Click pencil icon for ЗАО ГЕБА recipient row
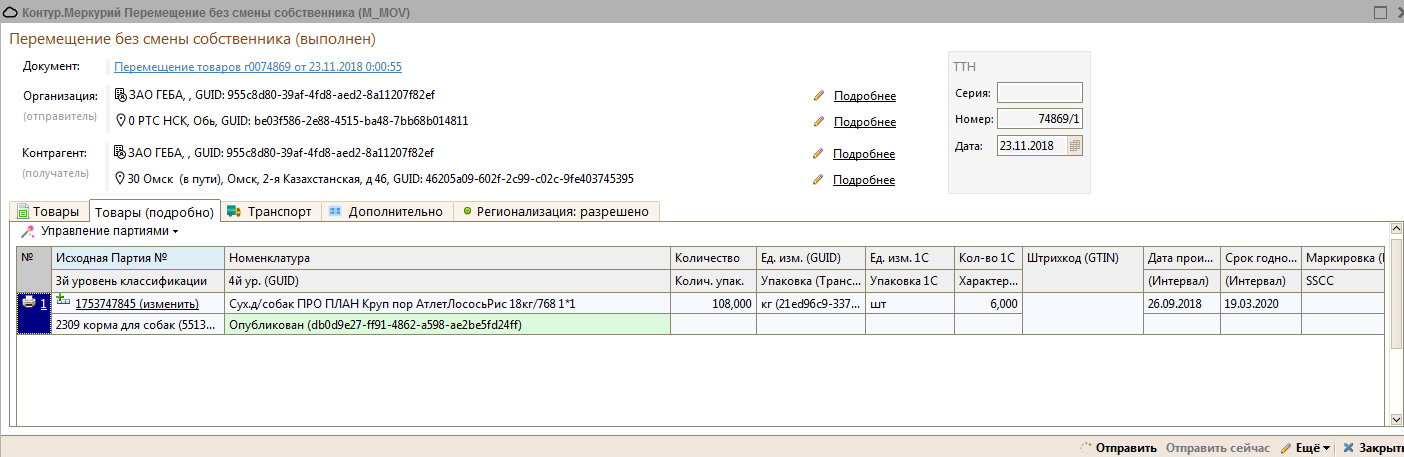Viewport: 1404px width, 457px height. click(x=819, y=154)
